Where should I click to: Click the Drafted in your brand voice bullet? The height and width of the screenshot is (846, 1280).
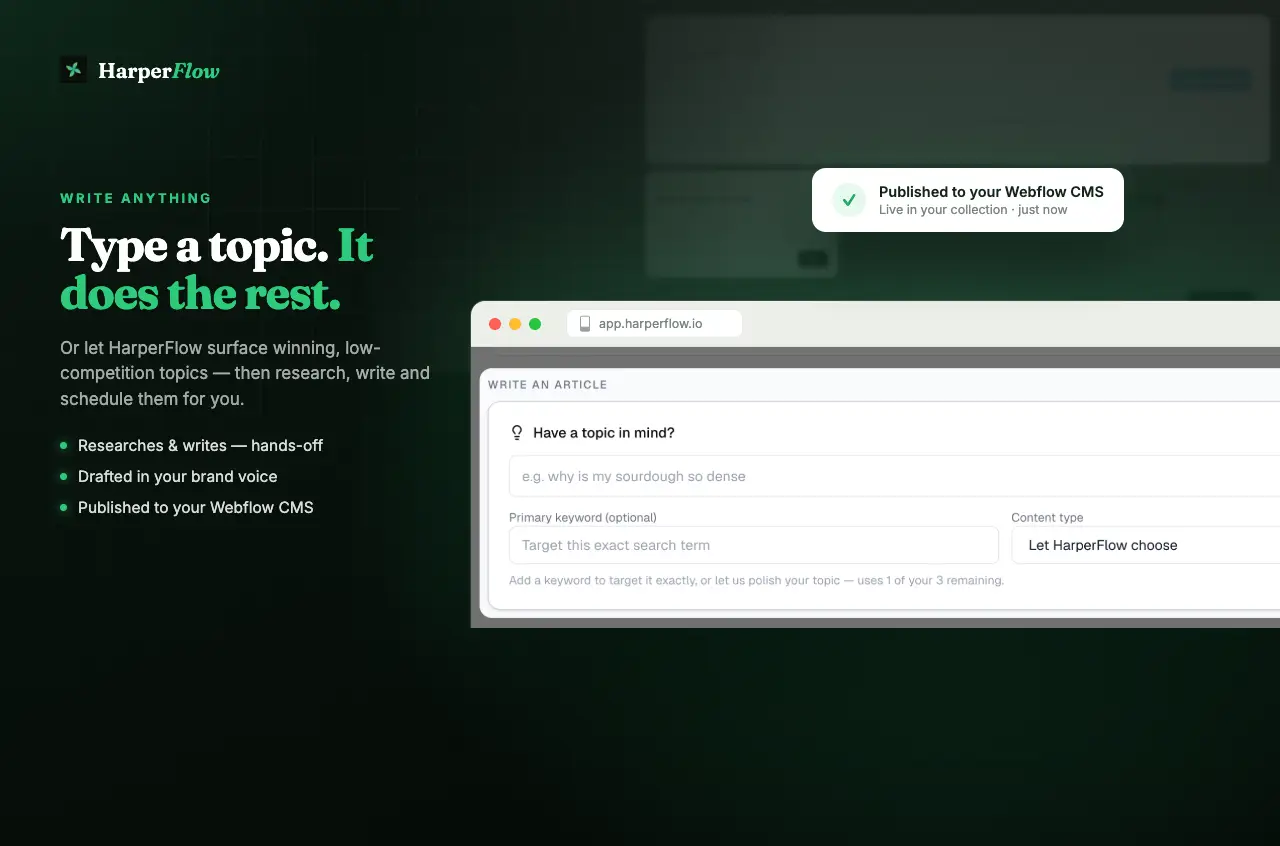(x=178, y=476)
